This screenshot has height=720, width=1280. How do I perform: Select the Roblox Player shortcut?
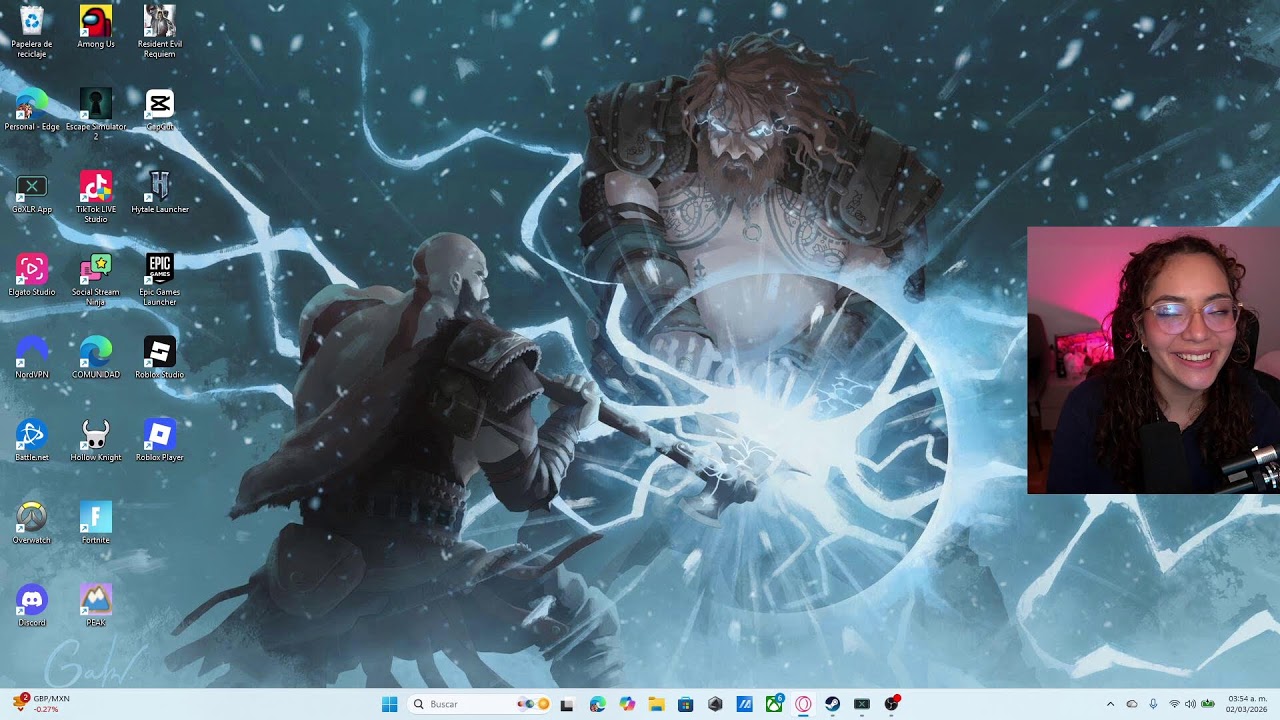[160, 441]
